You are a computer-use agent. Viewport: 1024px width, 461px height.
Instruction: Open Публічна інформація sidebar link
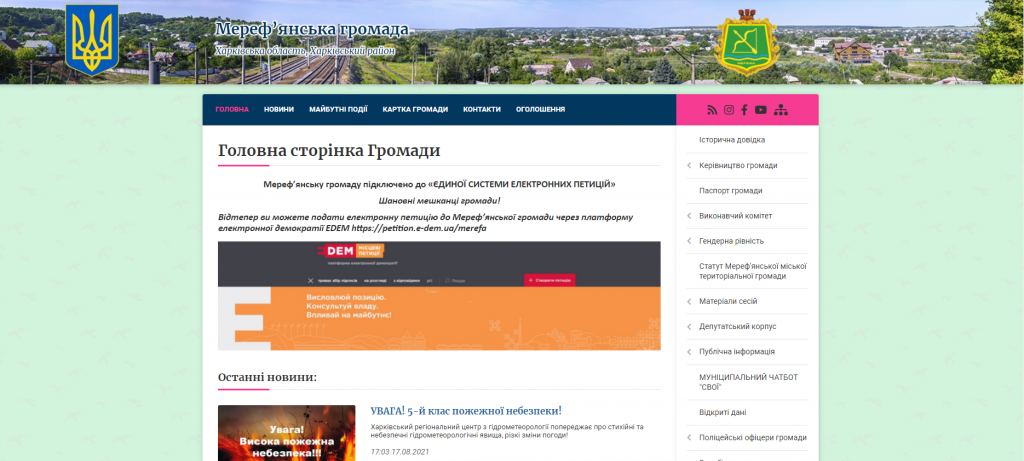click(737, 352)
